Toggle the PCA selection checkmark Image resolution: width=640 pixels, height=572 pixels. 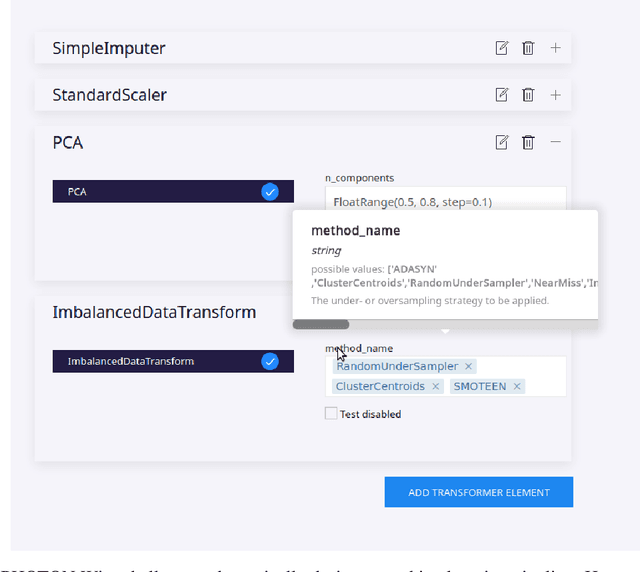coord(269,191)
